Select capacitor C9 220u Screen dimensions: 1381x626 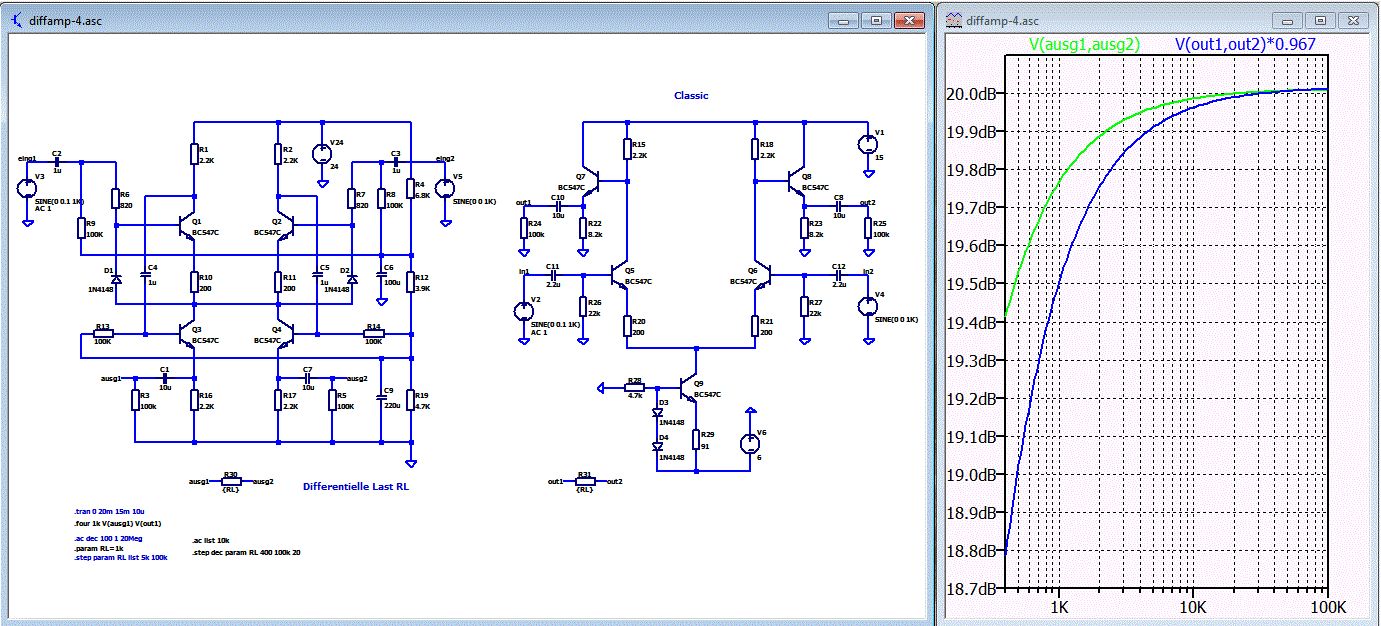pyautogui.click(x=382, y=398)
